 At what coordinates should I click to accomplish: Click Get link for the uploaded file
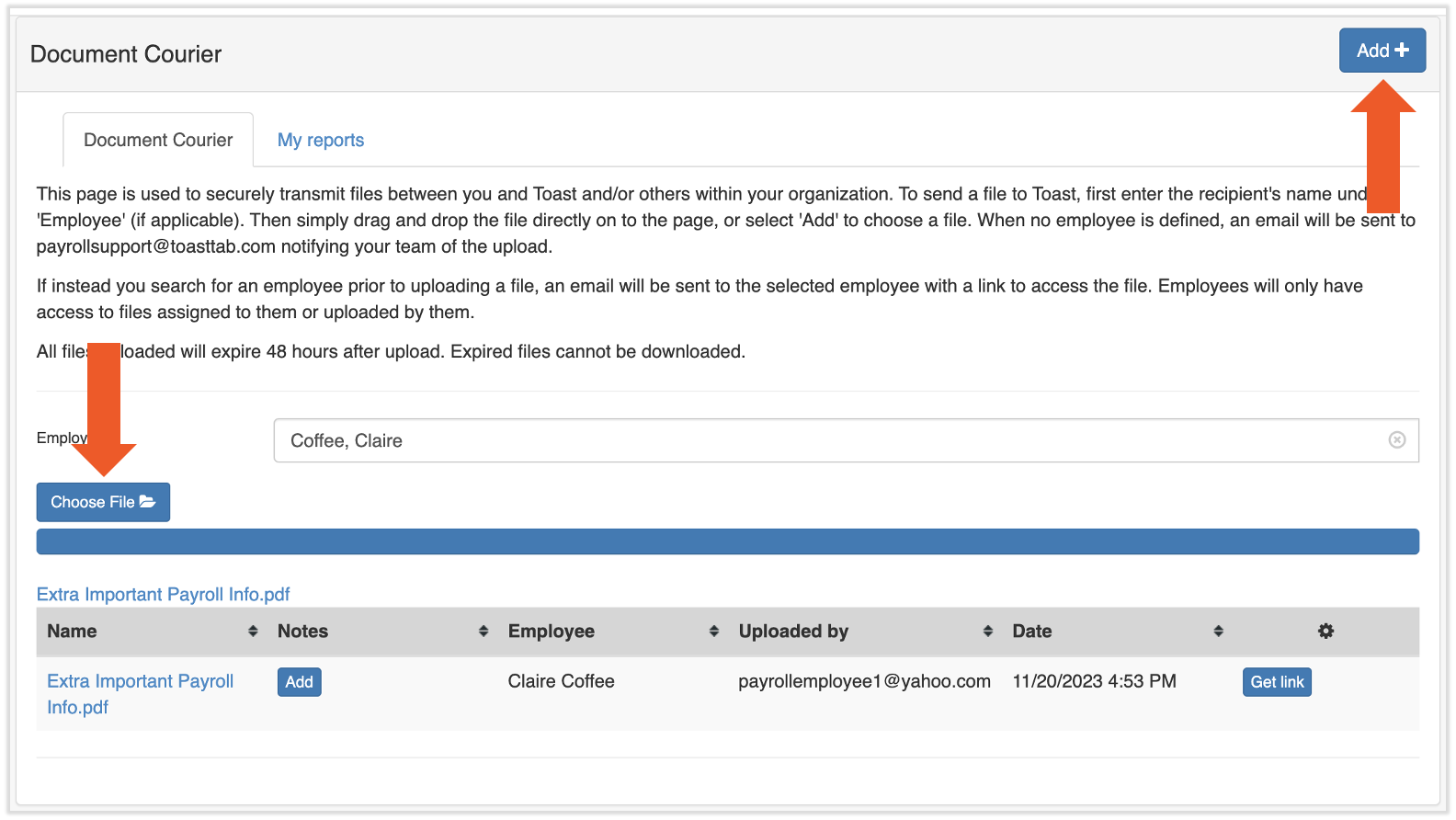coord(1277,682)
